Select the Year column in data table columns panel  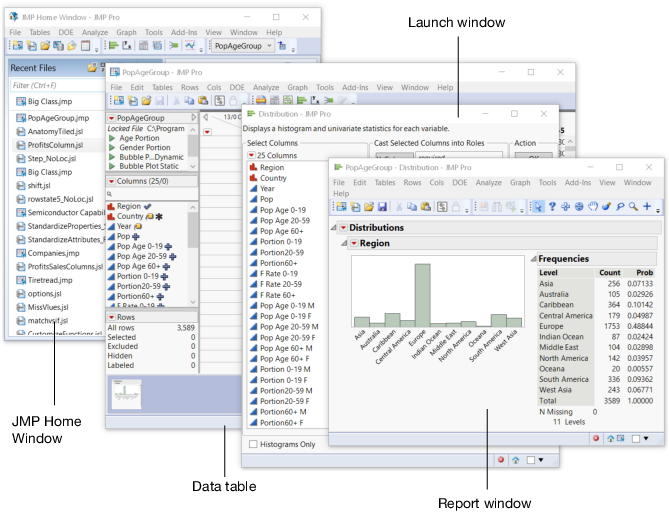pos(124,226)
